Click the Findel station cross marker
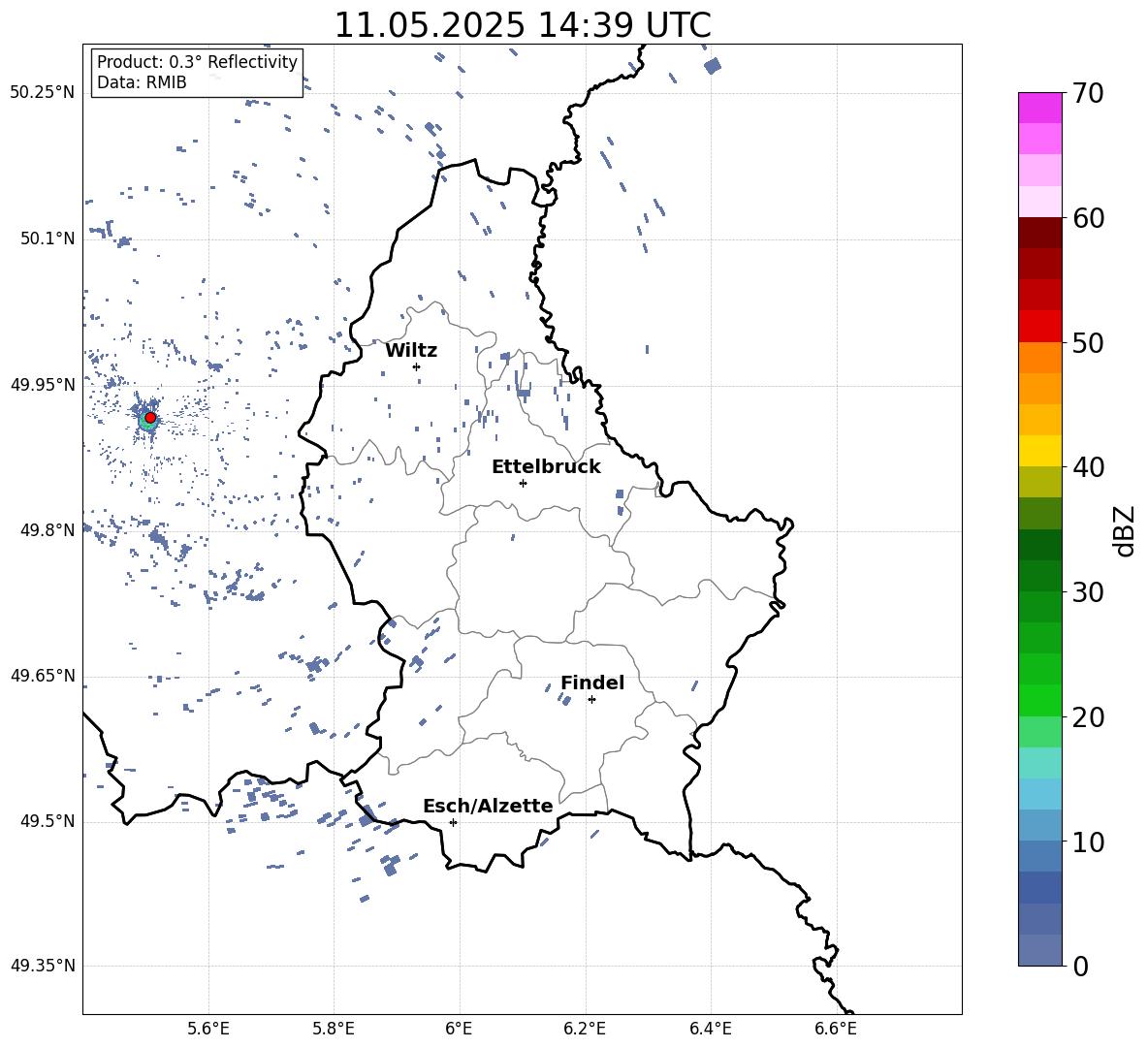Image resolution: width=1148 pixels, height=1048 pixels. pos(591,700)
